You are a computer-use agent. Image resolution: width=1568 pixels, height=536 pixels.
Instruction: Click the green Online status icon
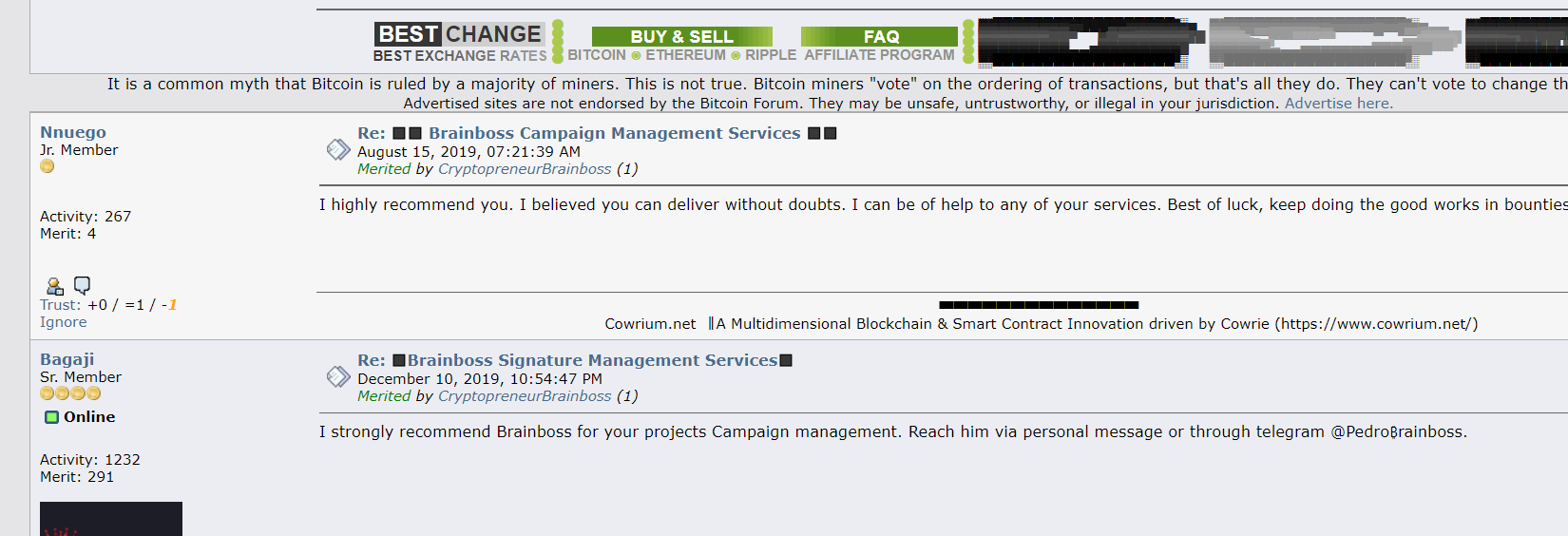[x=52, y=417]
